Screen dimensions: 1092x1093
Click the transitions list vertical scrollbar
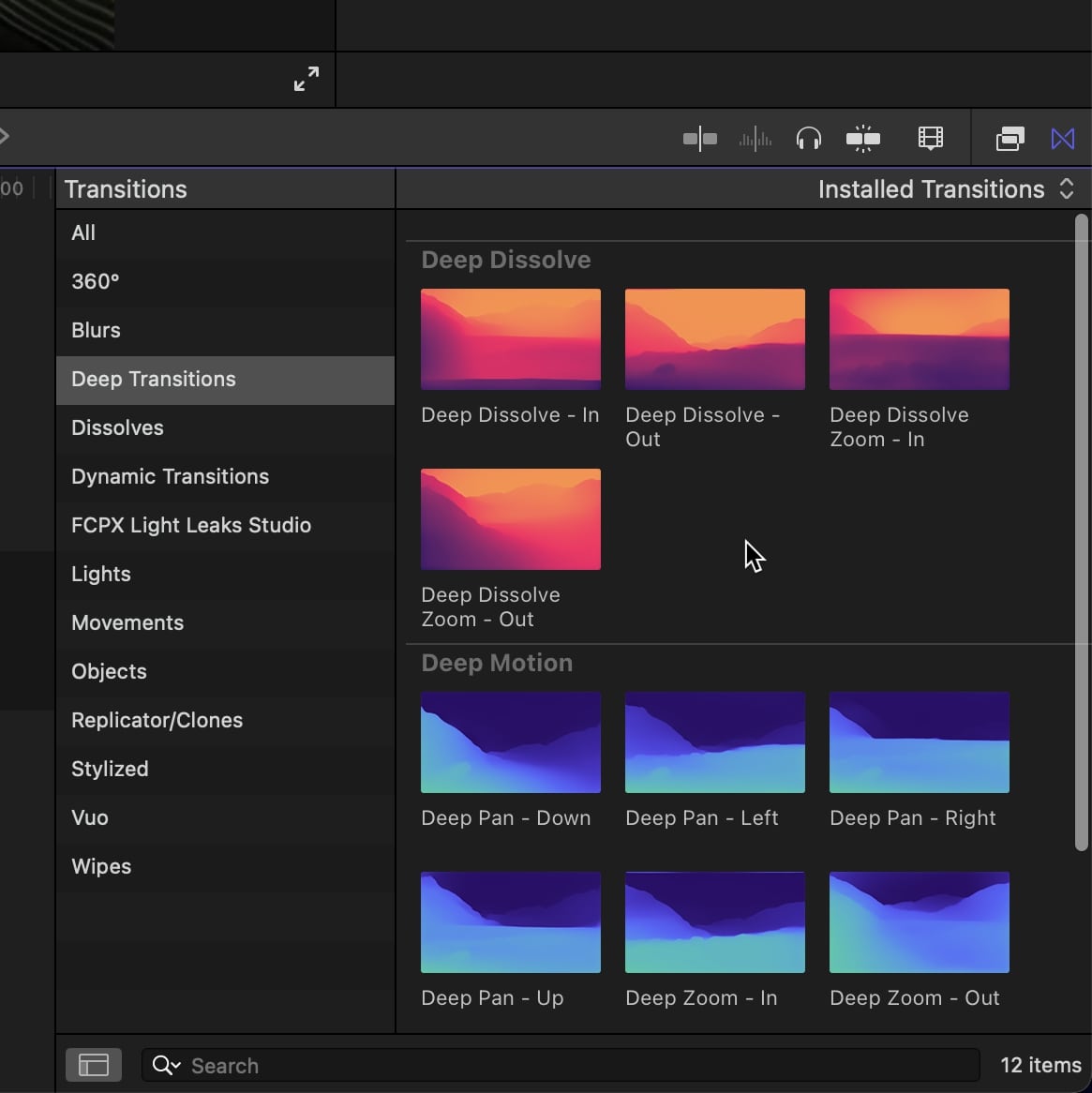pyautogui.click(x=1081, y=534)
